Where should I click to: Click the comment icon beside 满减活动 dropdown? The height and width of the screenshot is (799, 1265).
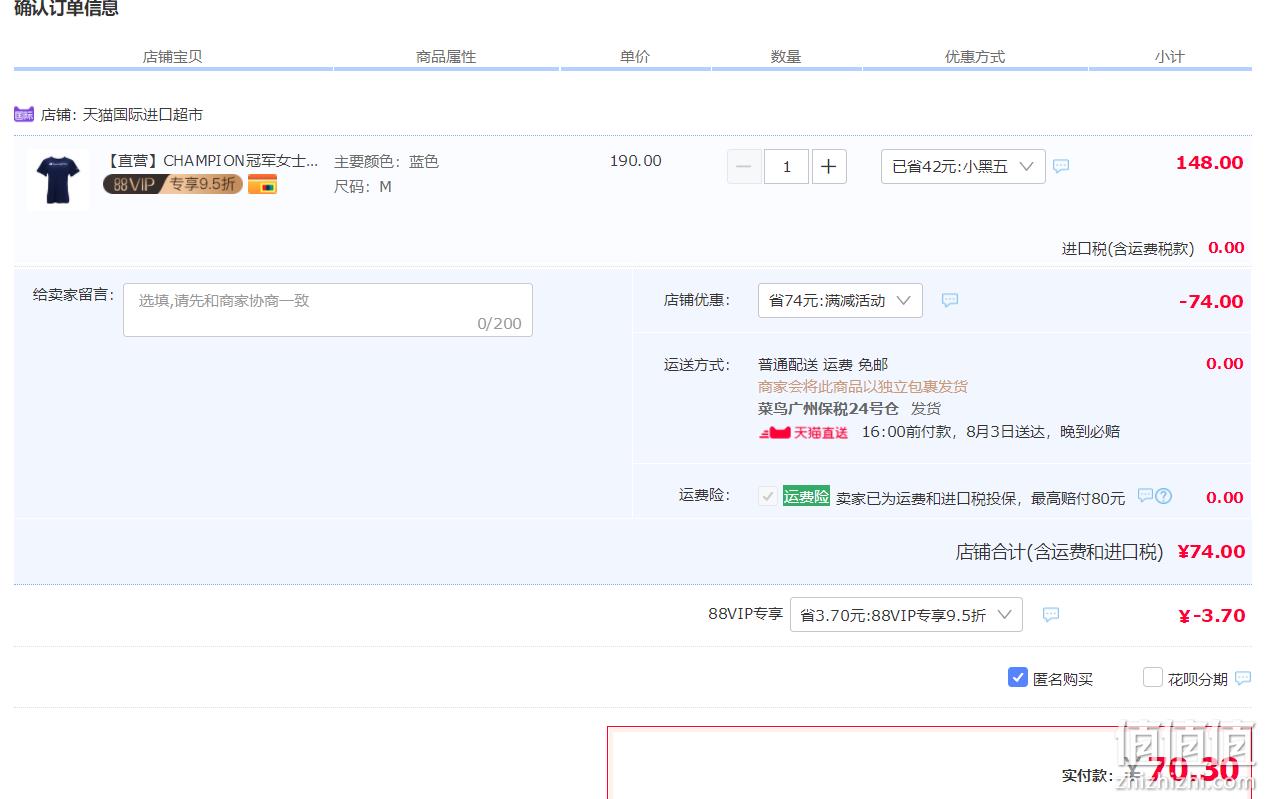[x=950, y=300]
